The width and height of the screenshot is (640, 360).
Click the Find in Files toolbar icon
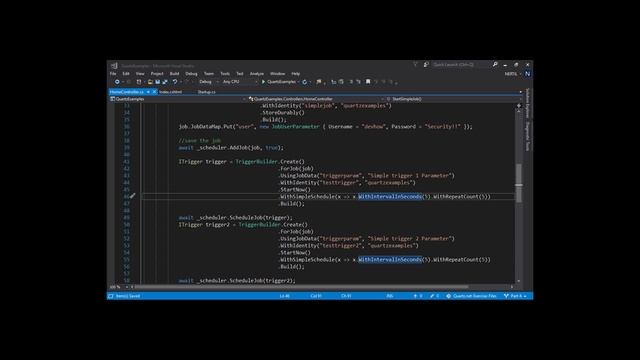(319, 82)
